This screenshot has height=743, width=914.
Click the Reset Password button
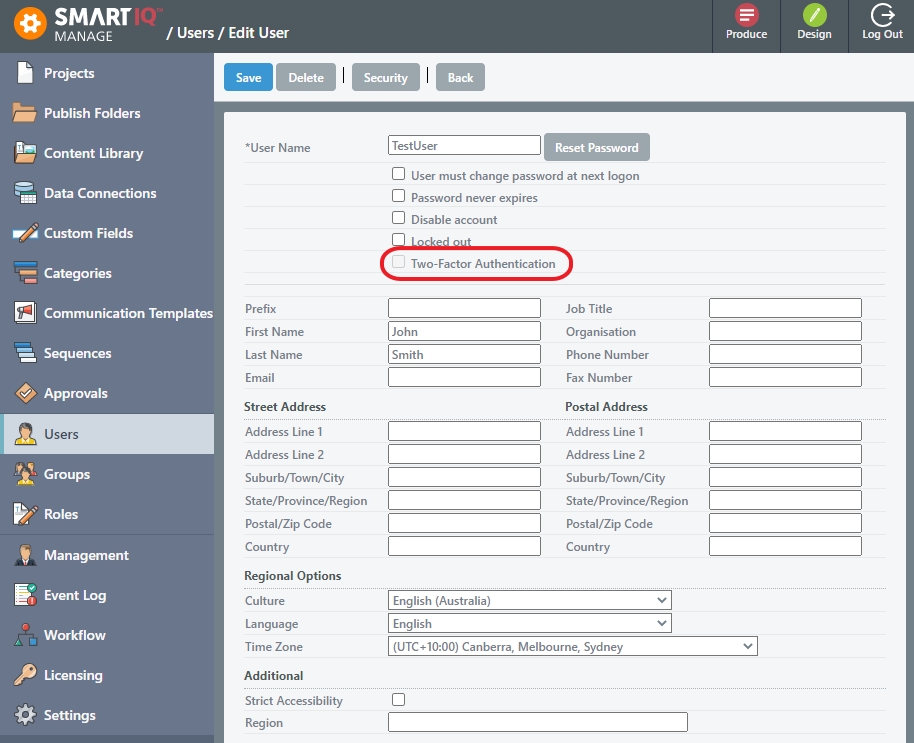tap(597, 147)
